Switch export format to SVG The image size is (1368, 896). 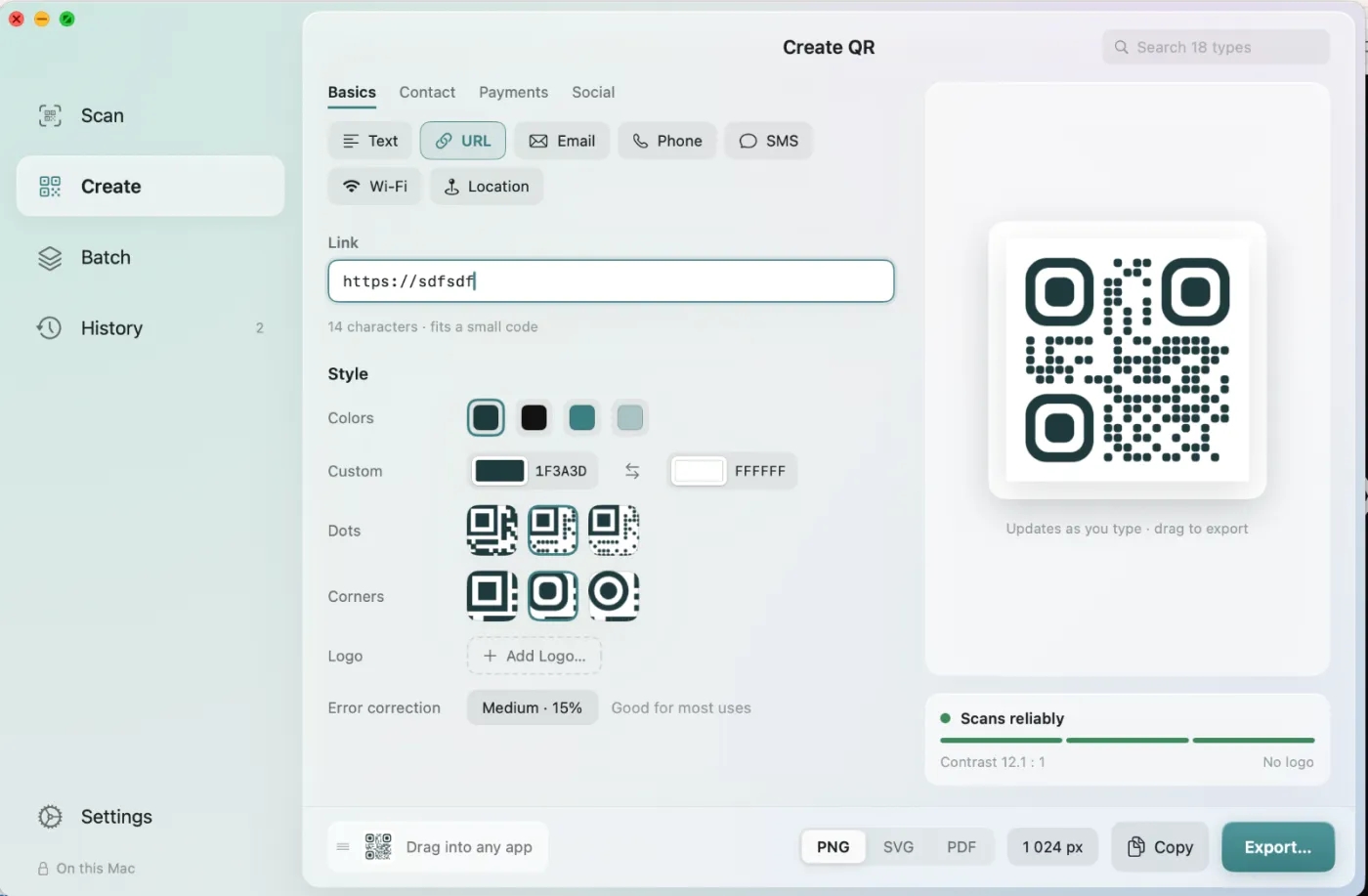coord(899,847)
